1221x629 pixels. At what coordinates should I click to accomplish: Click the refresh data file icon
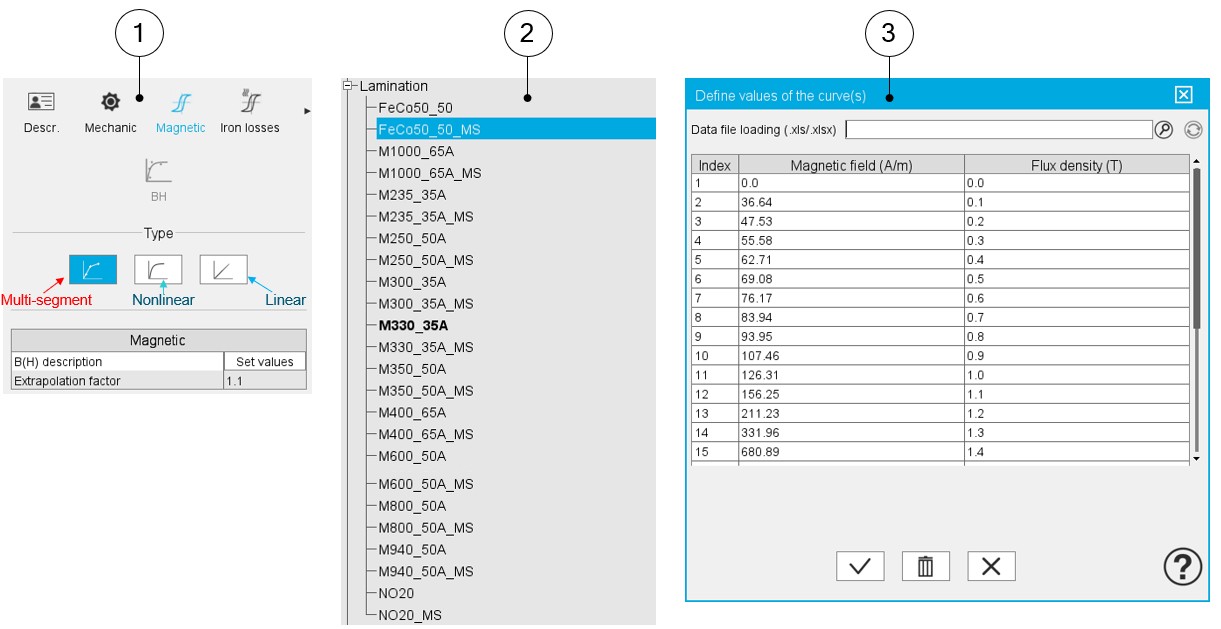(1192, 130)
